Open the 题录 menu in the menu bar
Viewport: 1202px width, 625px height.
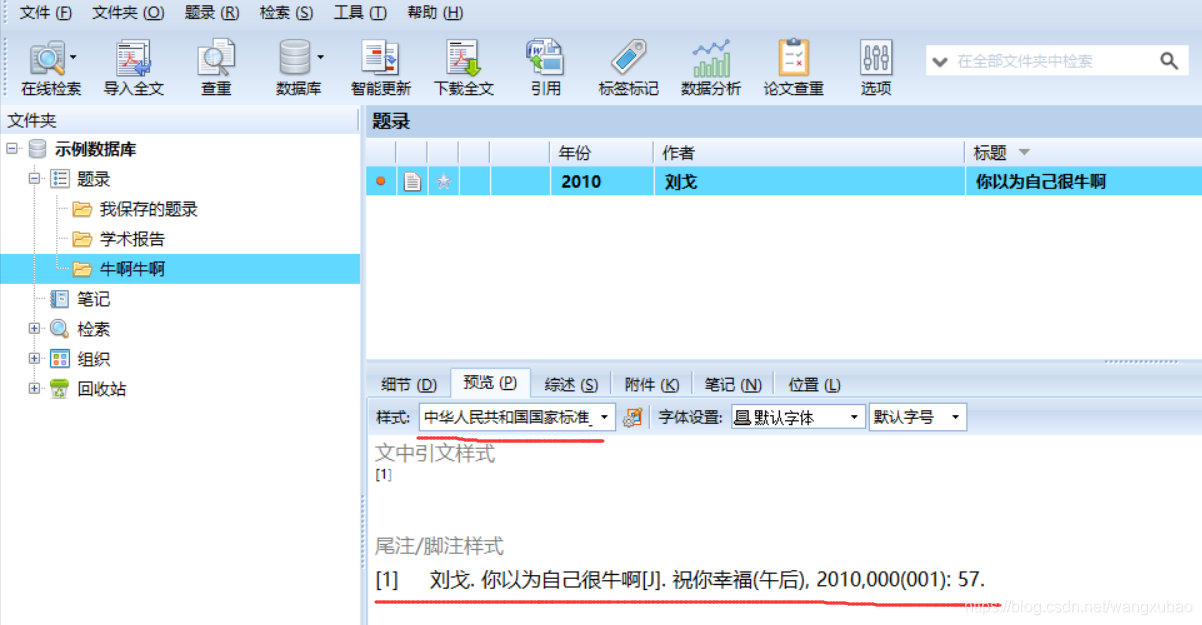[x=212, y=13]
